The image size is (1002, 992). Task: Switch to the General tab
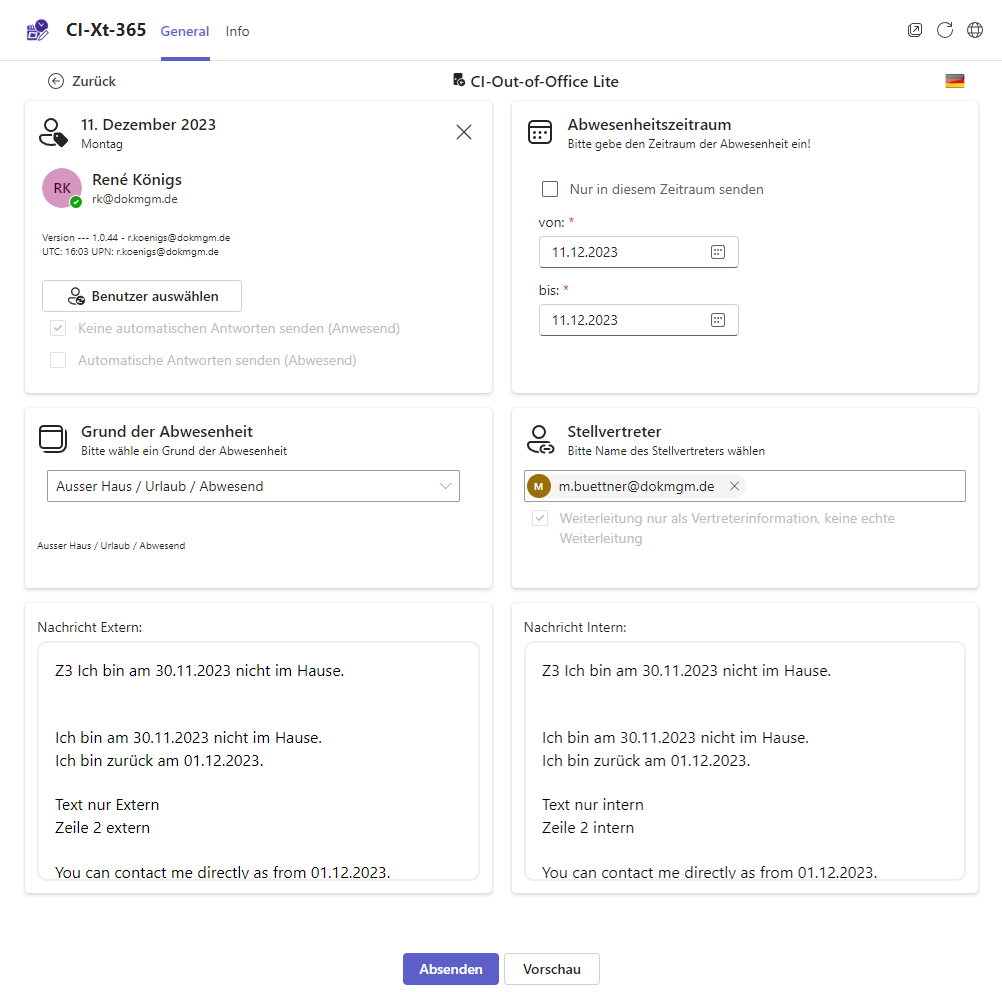pos(185,31)
